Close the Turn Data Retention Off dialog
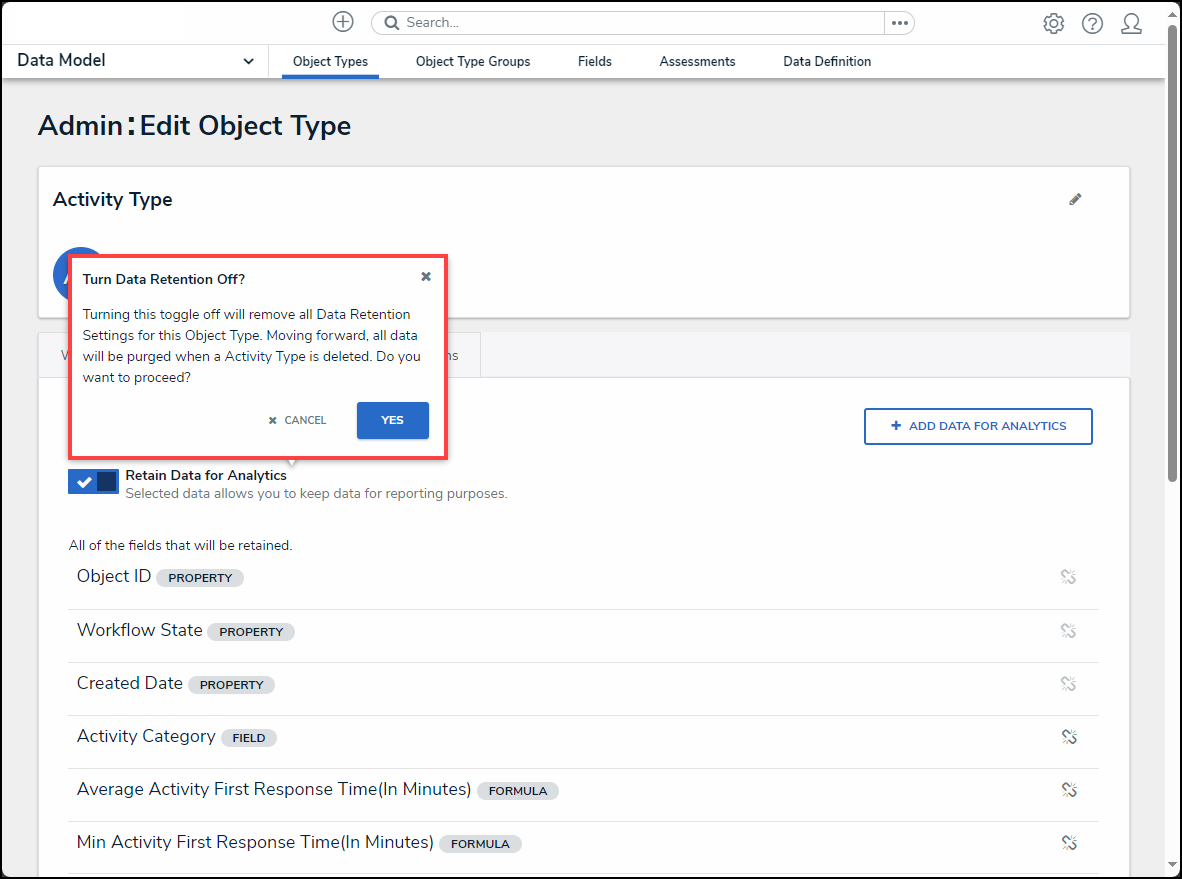The width and height of the screenshot is (1182, 879). click(426, 277)
